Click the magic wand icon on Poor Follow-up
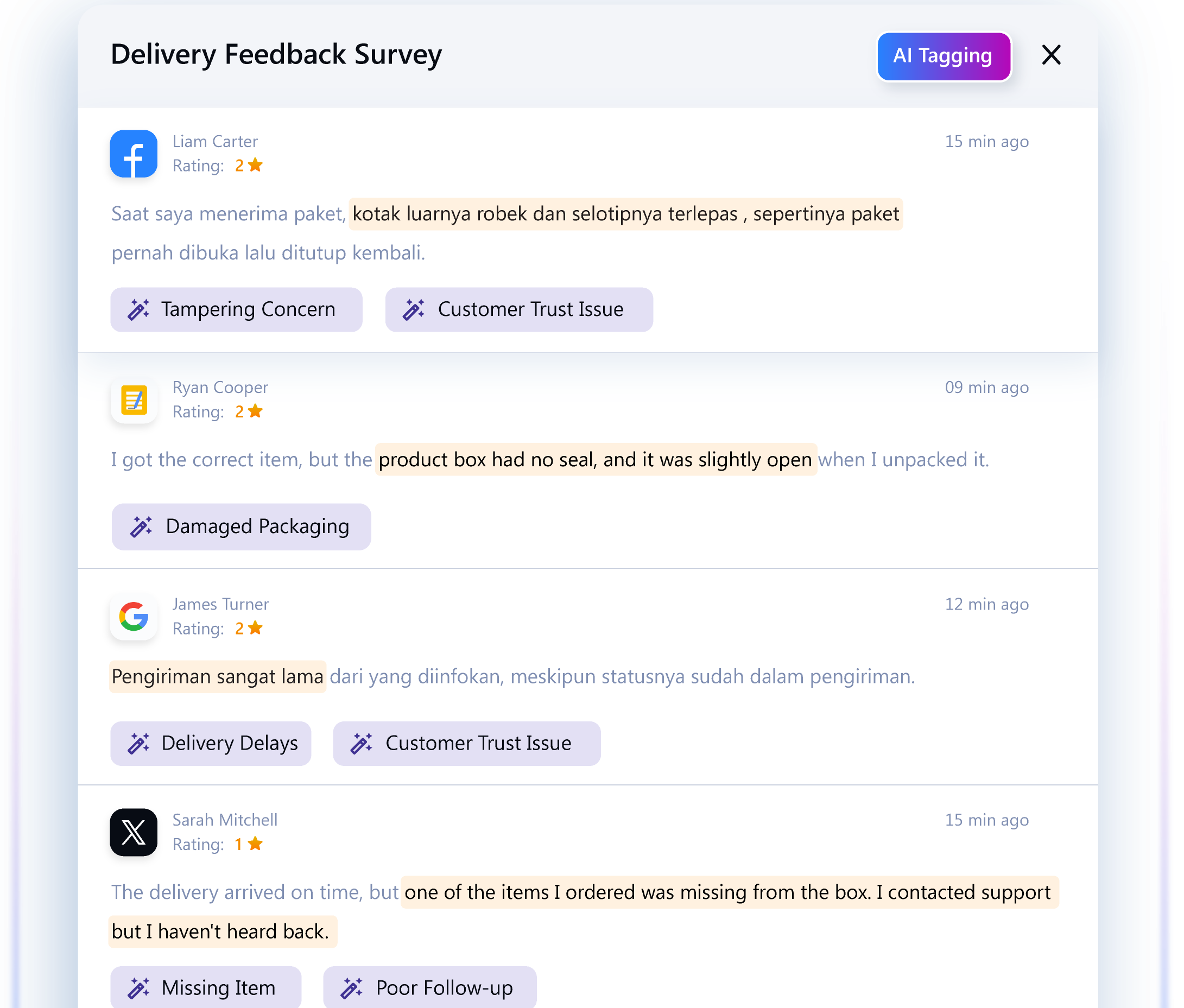Viewport: 1184px width, 1008px height. [351, 987]
